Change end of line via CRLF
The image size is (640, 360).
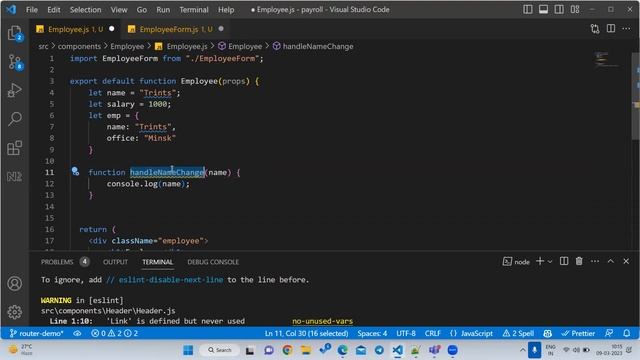click(433, 333)
